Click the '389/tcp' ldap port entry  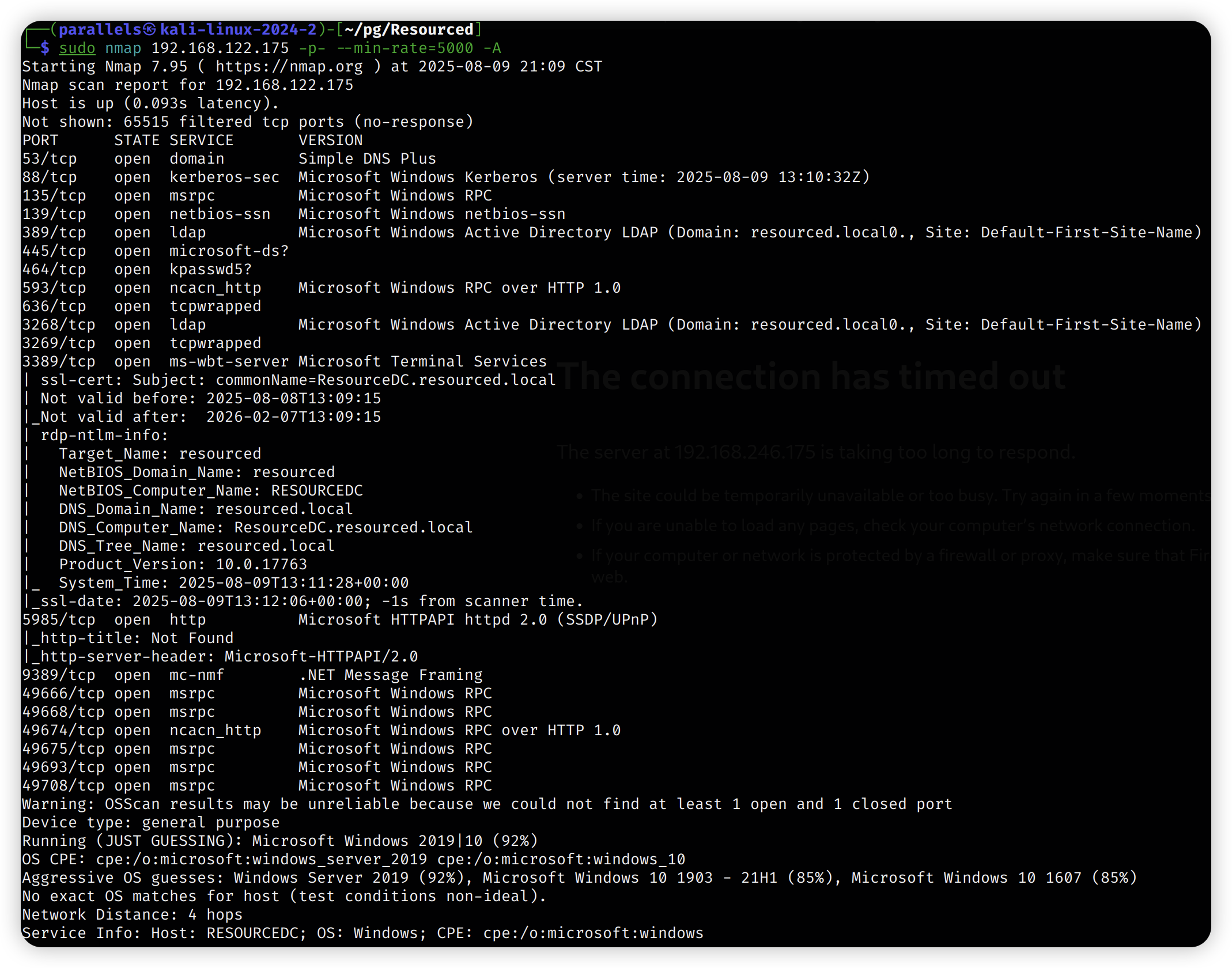click(54, 233)
